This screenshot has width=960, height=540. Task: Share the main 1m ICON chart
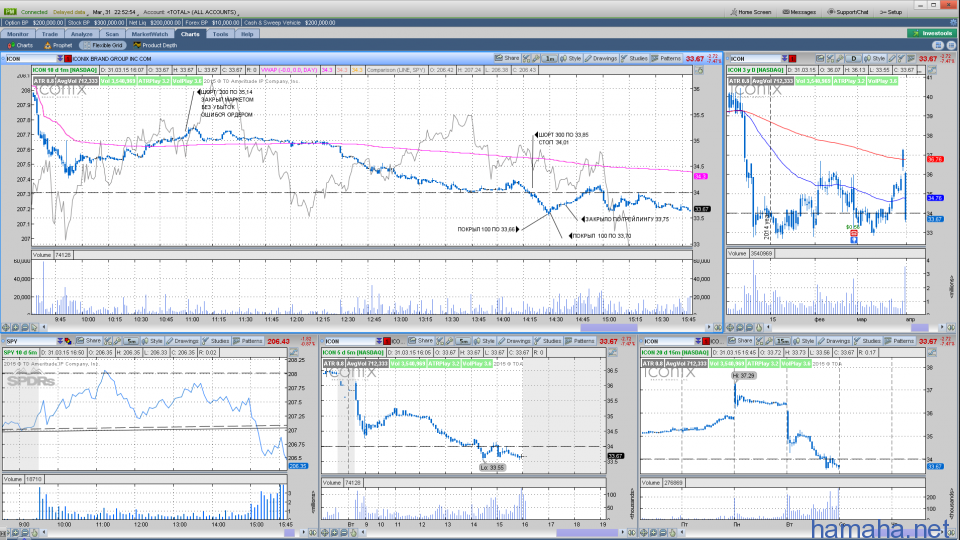pyautogui.click(x=508, y=58)
